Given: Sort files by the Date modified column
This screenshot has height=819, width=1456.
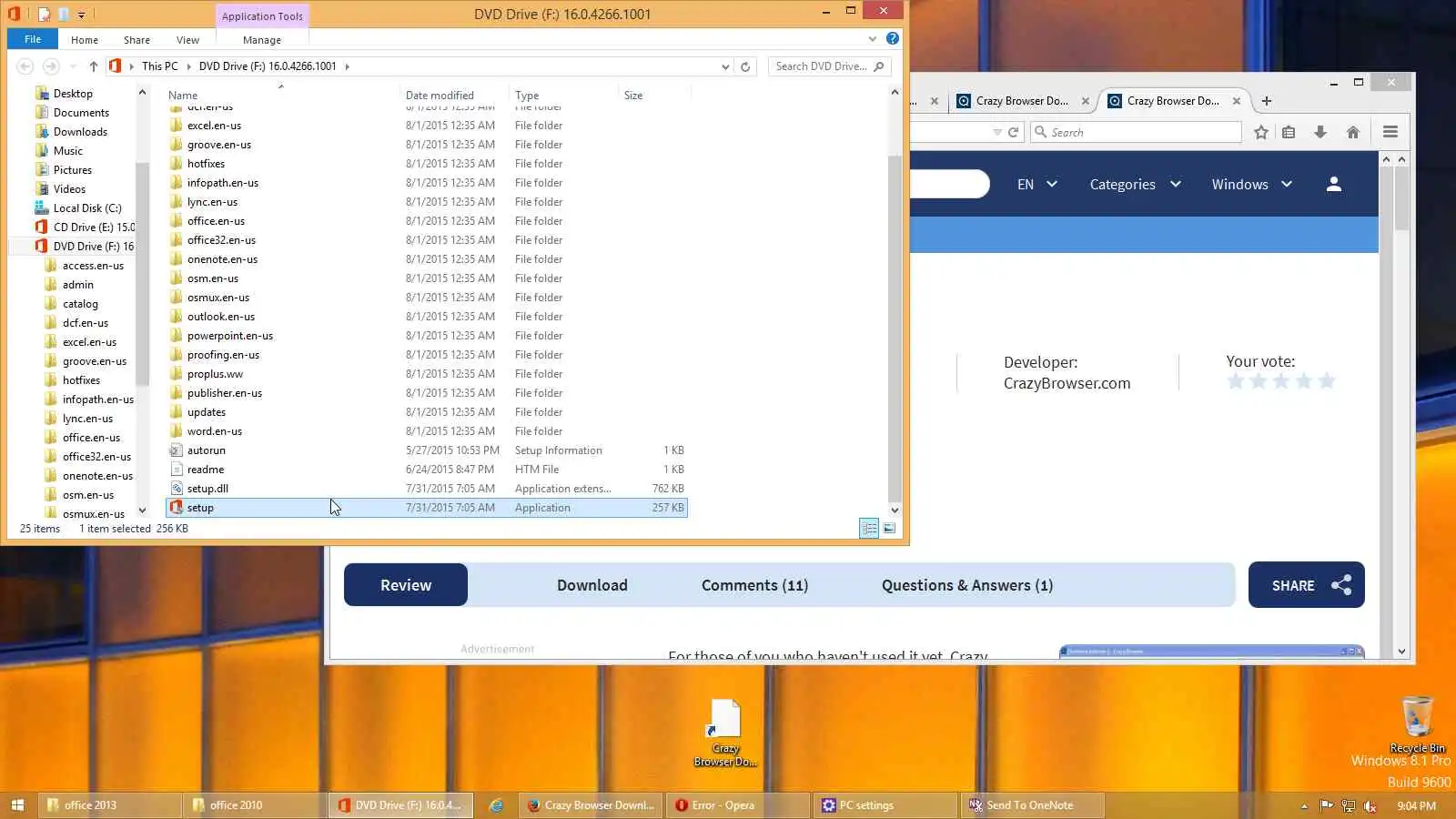Looking at the screenshot, I should [x=454, y=95].
